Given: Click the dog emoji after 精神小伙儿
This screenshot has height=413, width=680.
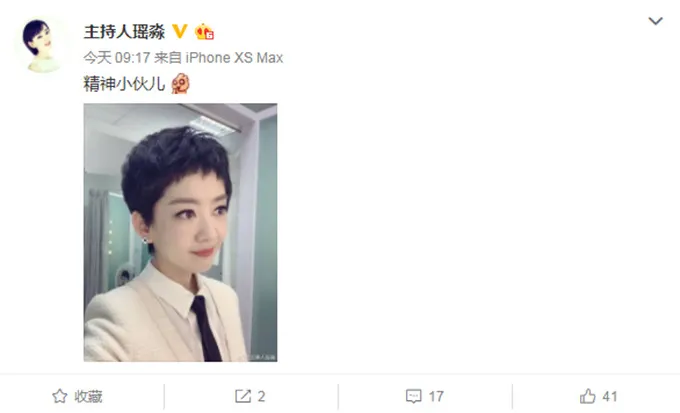Looking at the screenshot, I should point(180,83).
